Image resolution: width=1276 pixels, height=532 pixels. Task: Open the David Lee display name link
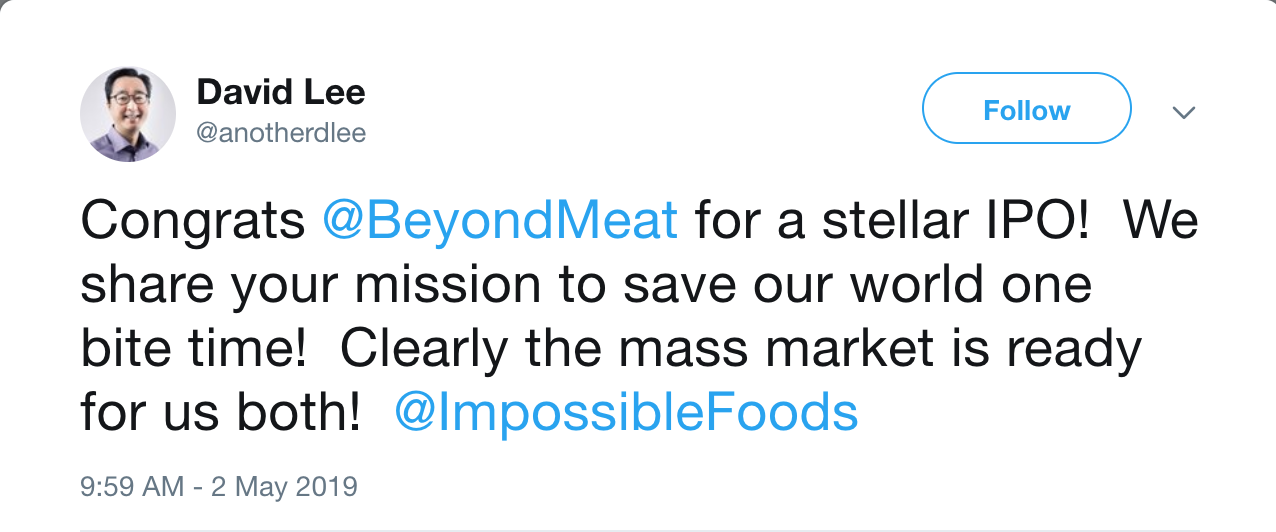click(281, 92)
